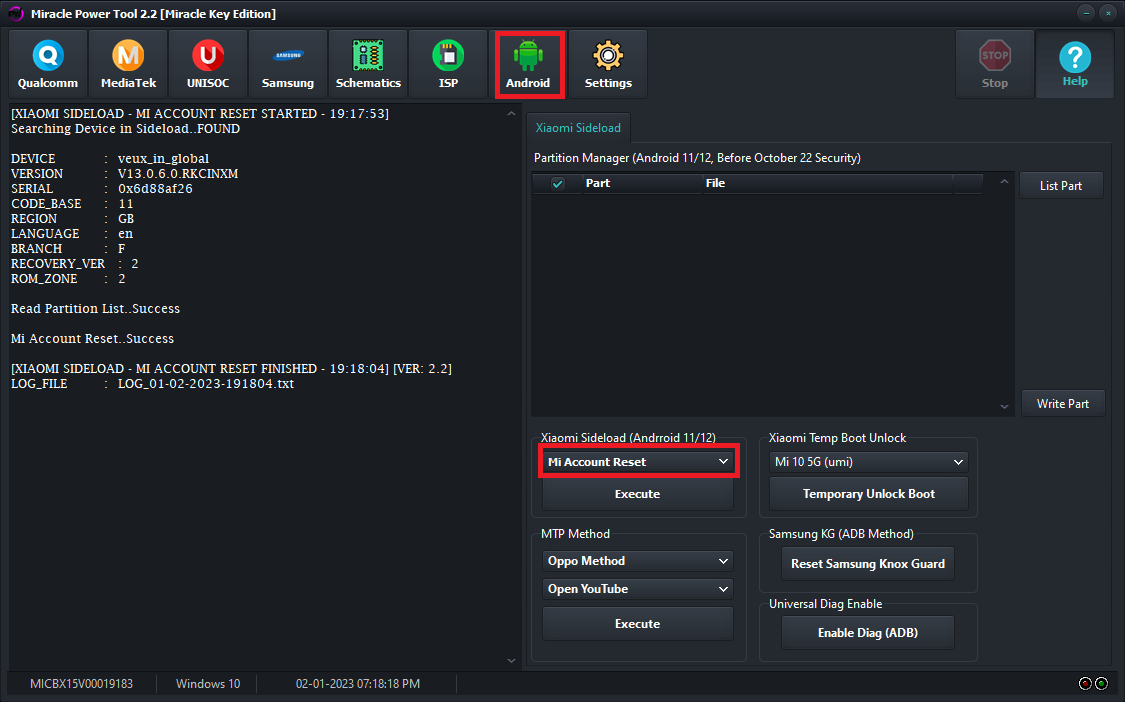The width and height of the screenshot is (1125, 702).
Task: Select the UNISOC toolbar icon
Action: click(208, 64)
